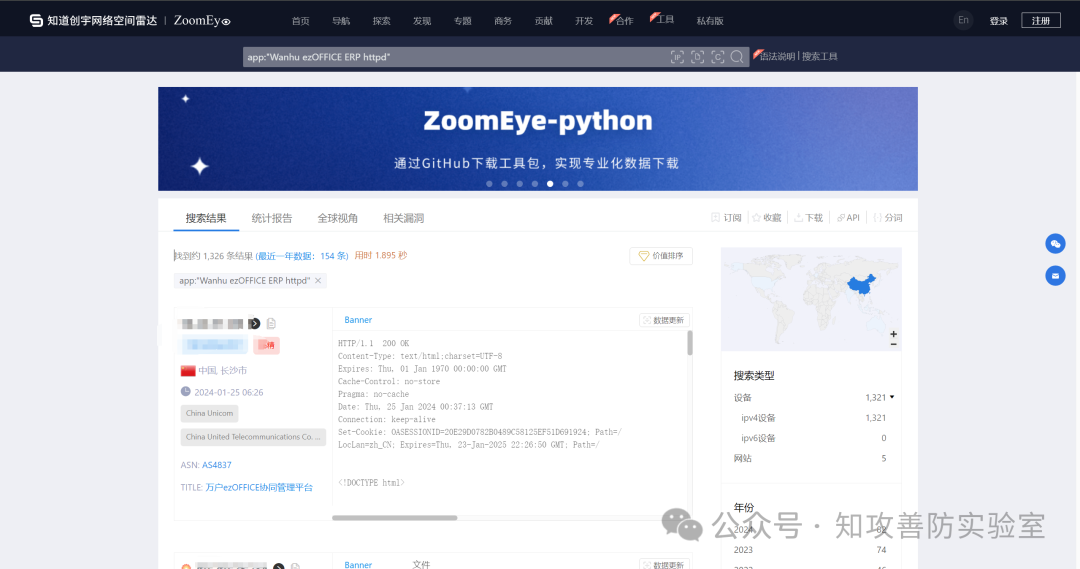
Task: Open 贡献 contribute menu
Action: pyautogui.click(x=543, y=21)
